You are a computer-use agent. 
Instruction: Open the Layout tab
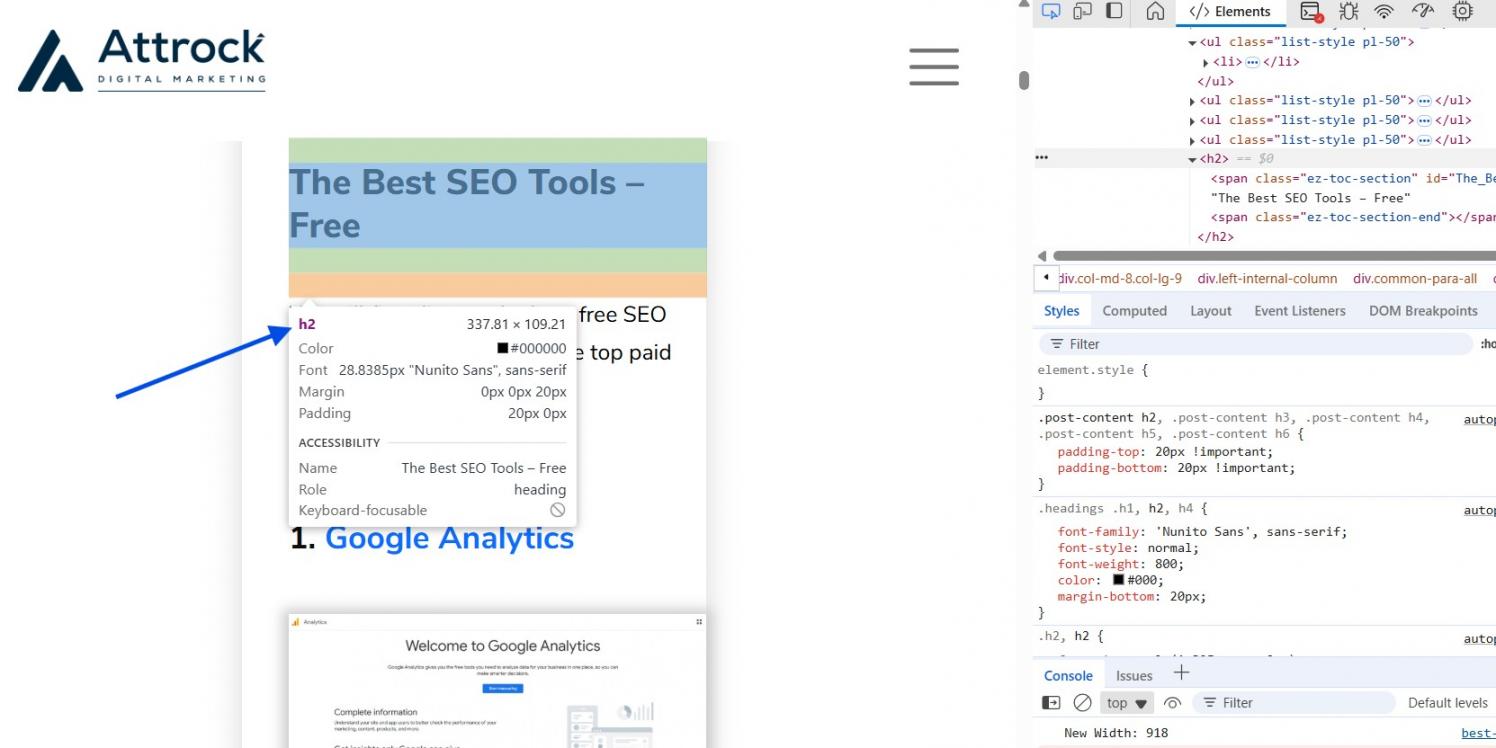coord(1210,311)
